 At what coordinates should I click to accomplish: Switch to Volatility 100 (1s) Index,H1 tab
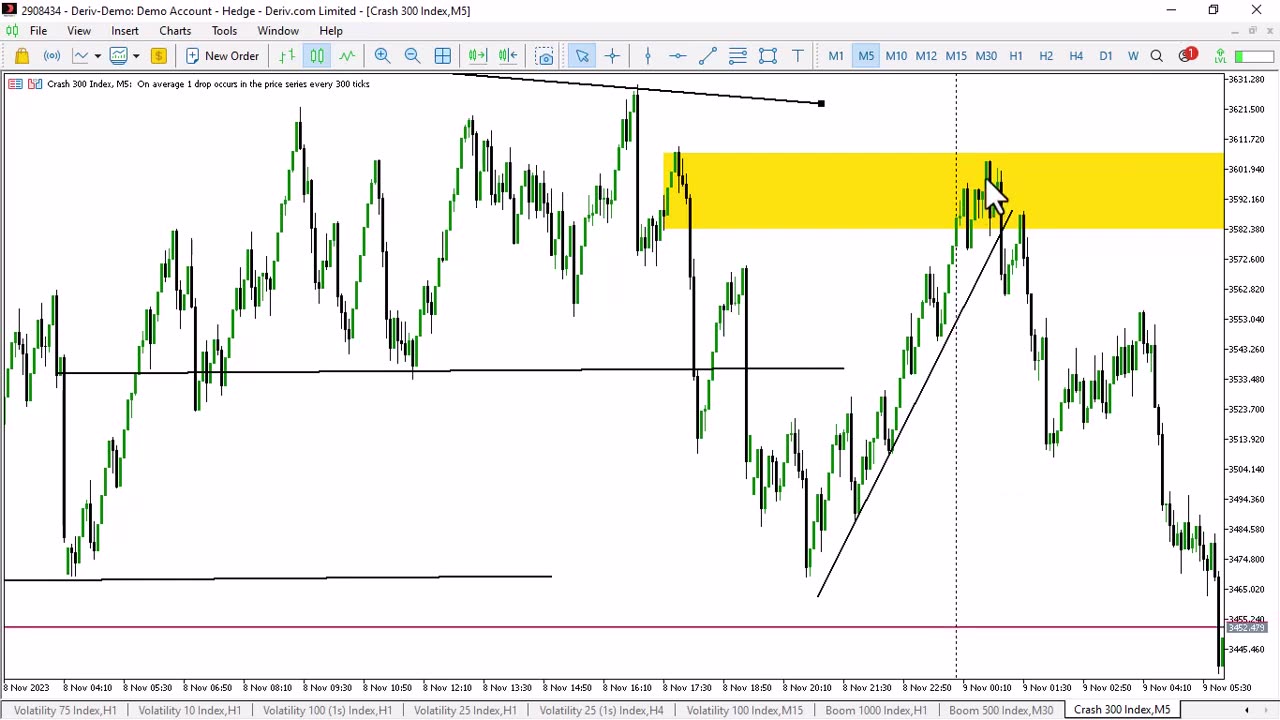(327, 710)
